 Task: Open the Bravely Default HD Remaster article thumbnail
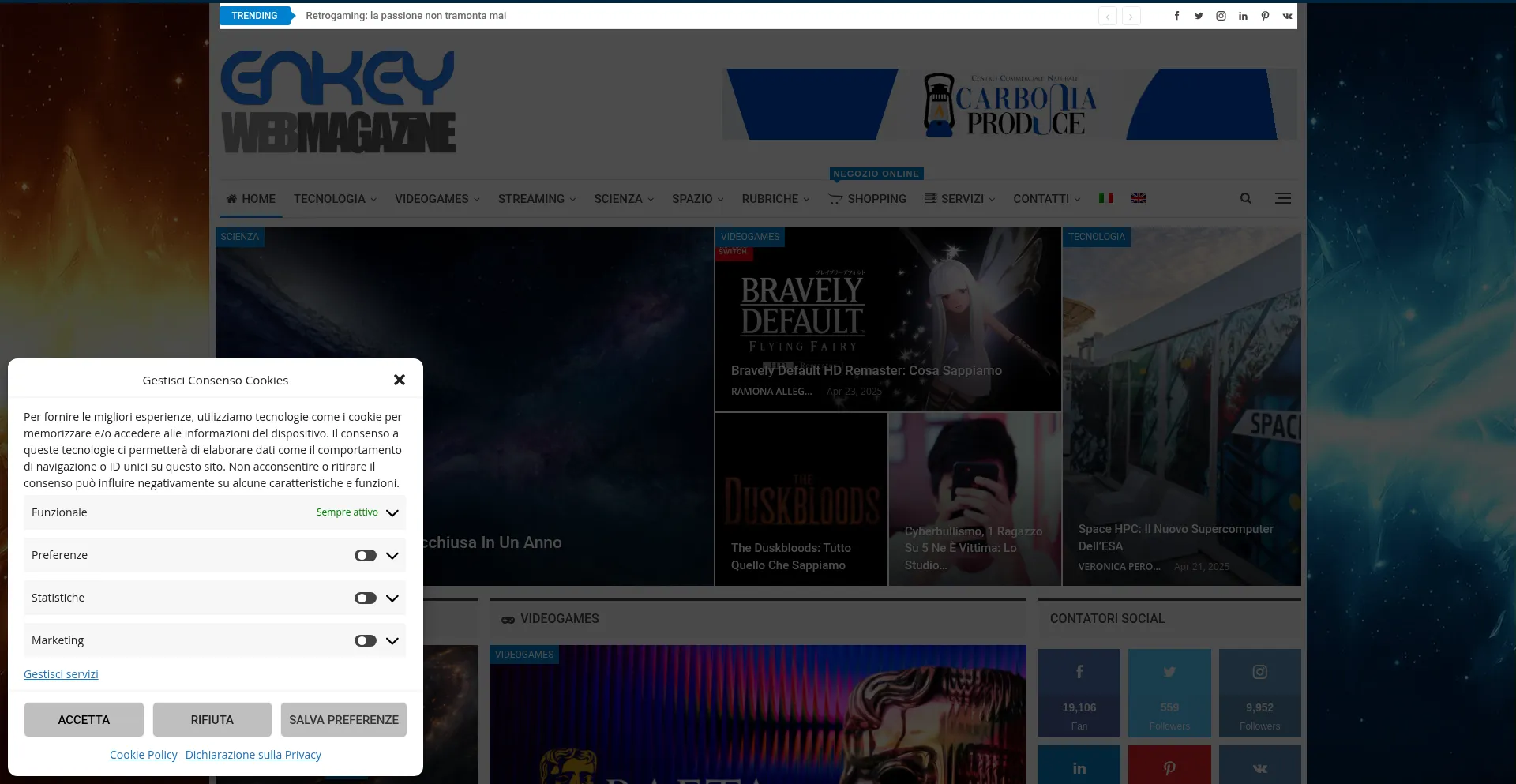tap(887, 320)
